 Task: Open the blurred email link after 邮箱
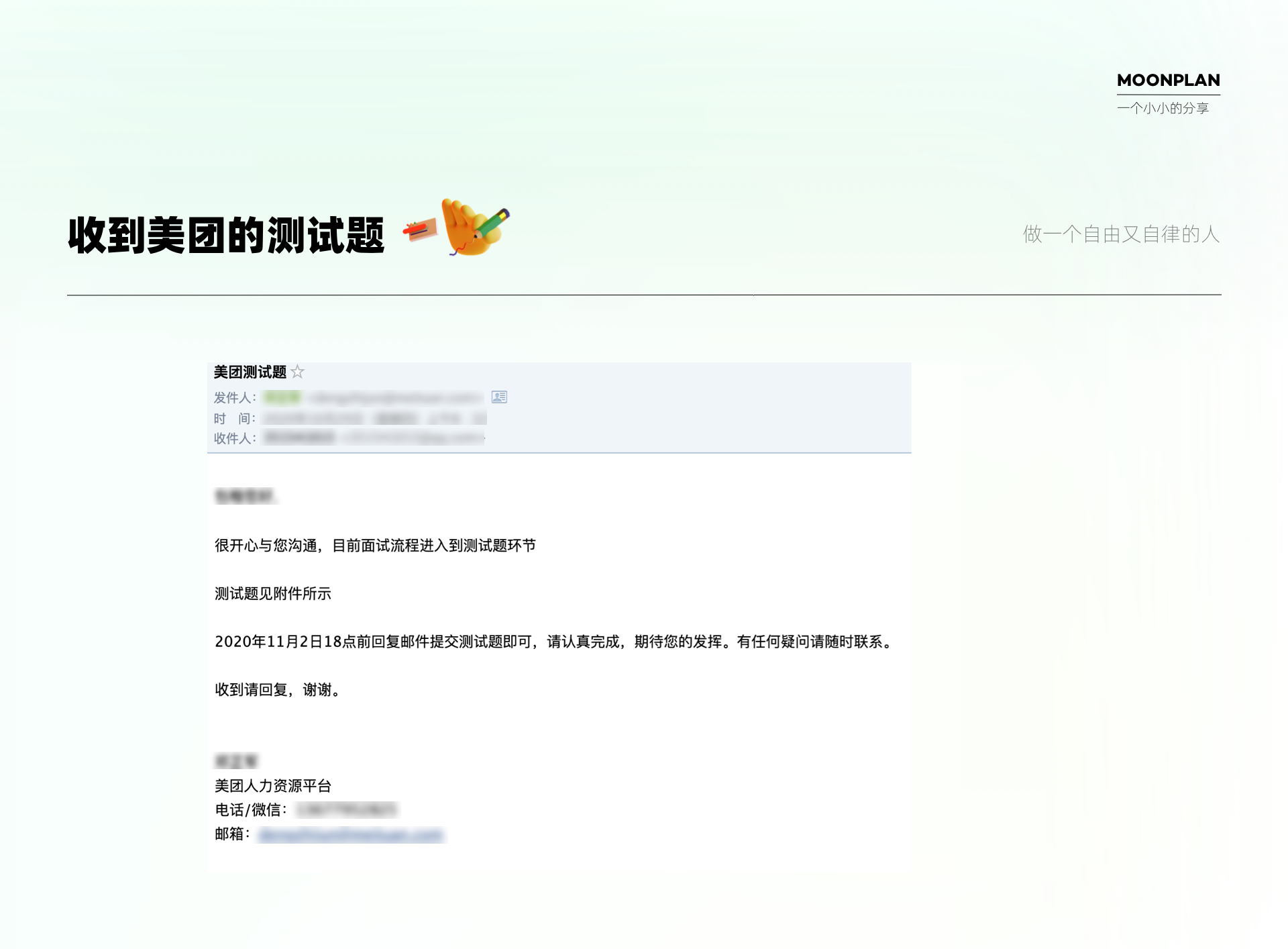tap(350, 835)
